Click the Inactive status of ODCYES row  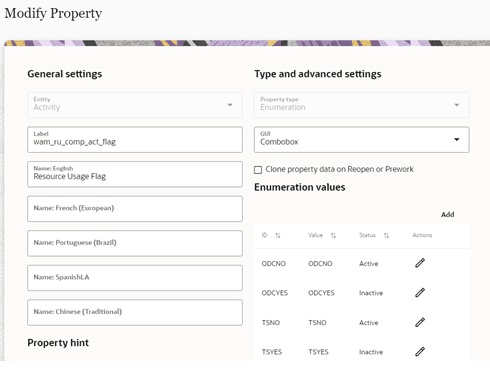371,293
